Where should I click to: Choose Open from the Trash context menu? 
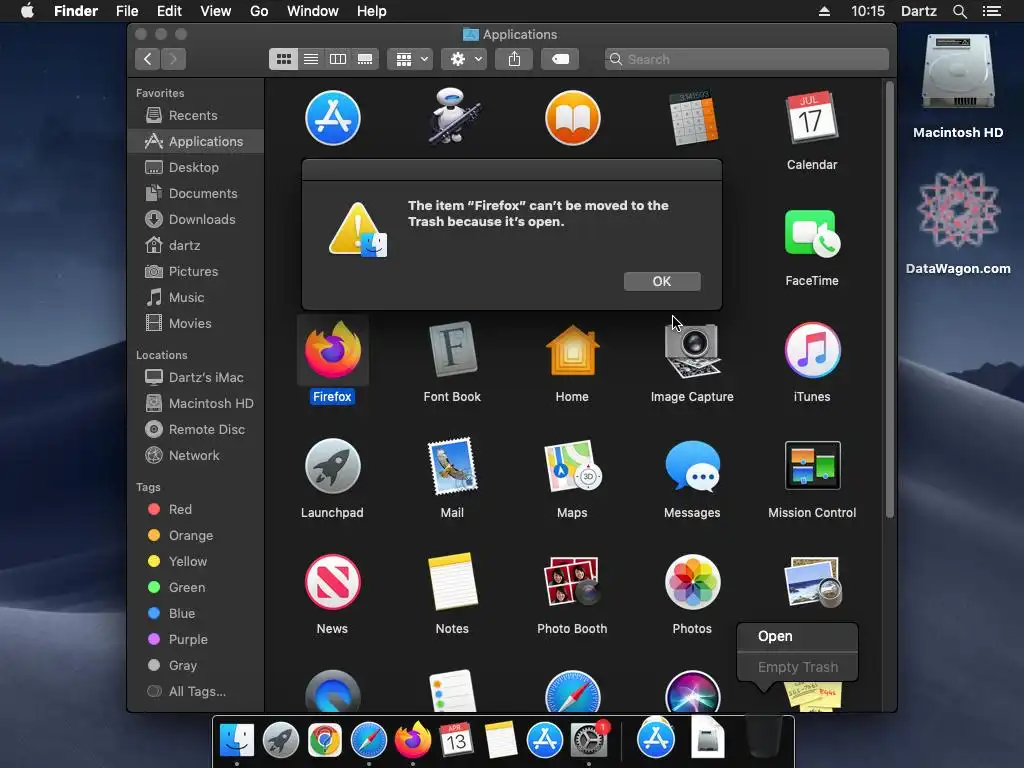click(x=797, y=636)
